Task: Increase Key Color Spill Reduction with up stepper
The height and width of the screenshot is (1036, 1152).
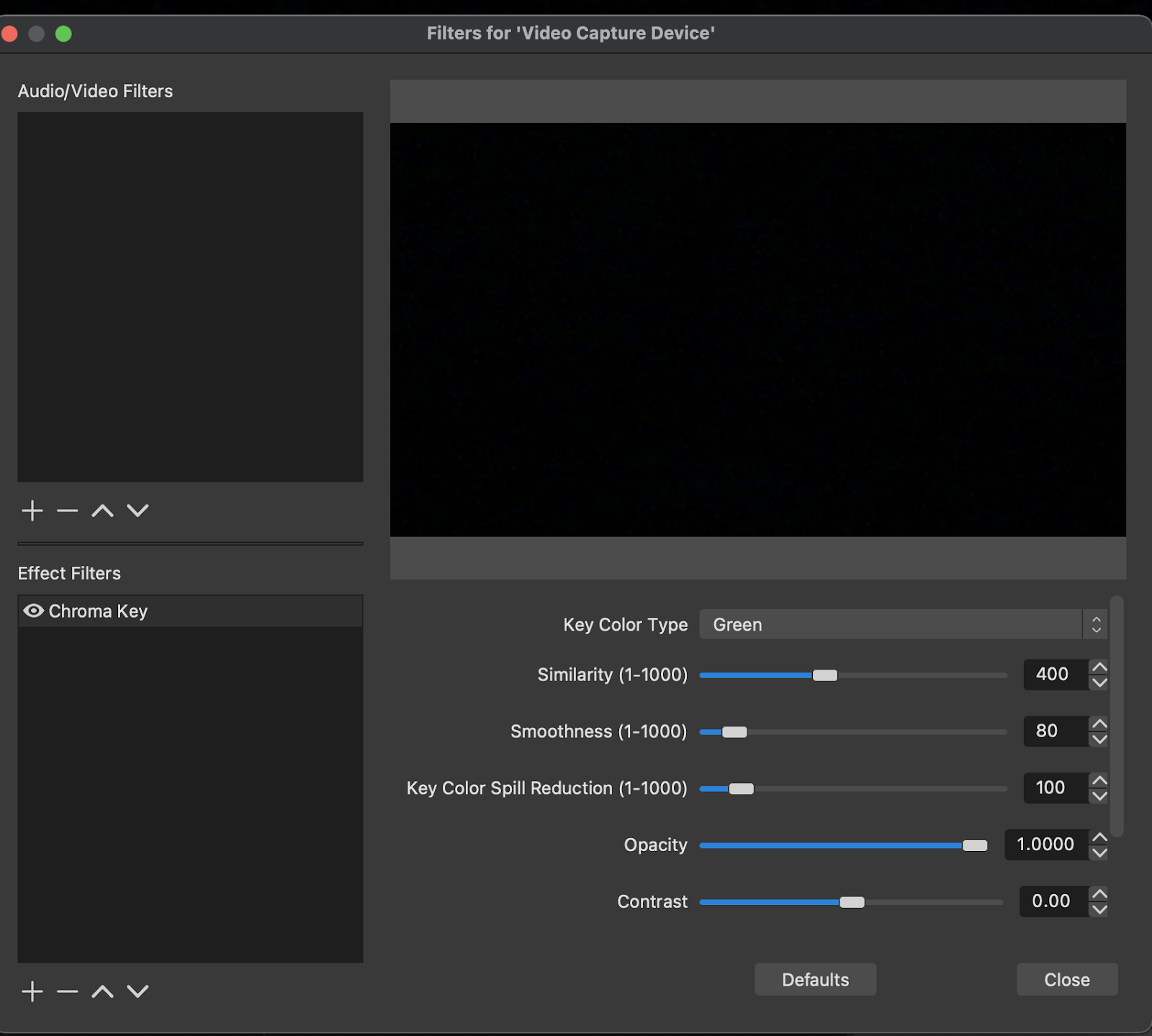Action: (x=1099, y=780)
